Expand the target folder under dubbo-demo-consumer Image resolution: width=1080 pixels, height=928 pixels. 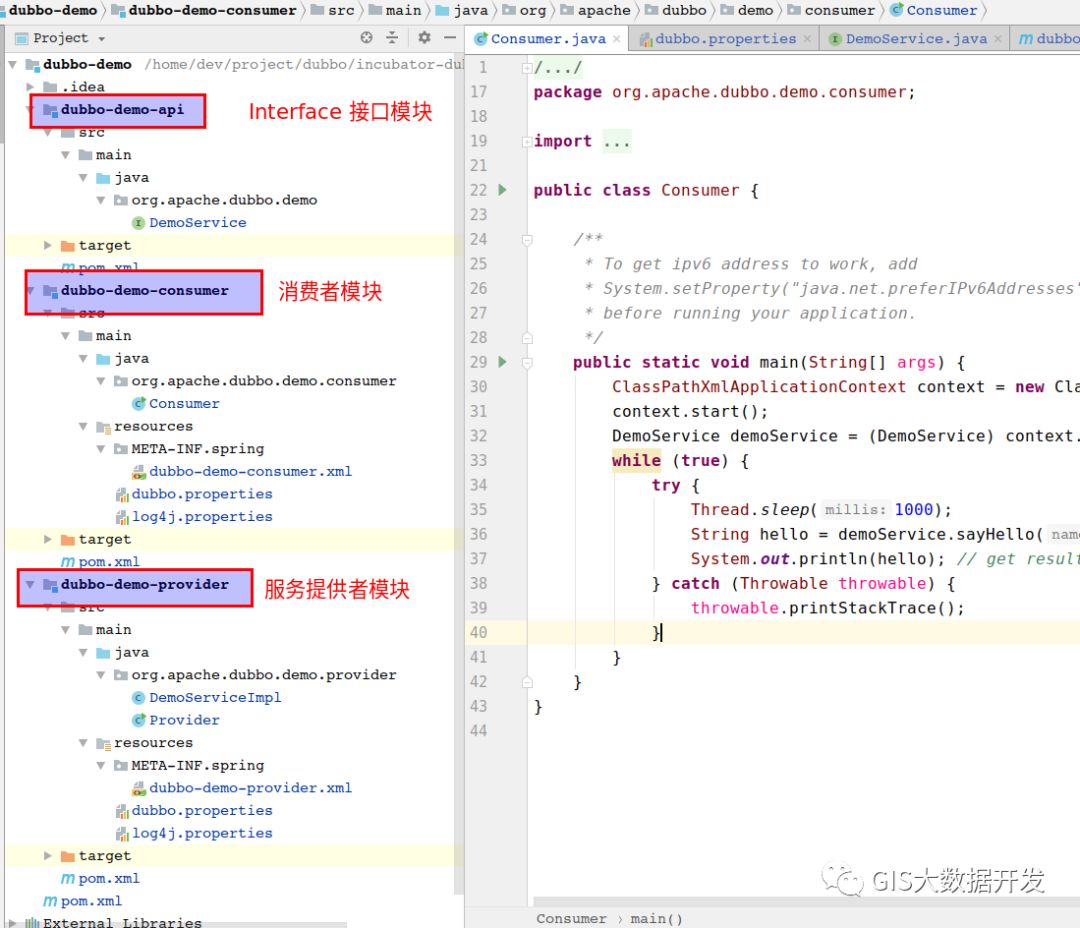(48, 539)
